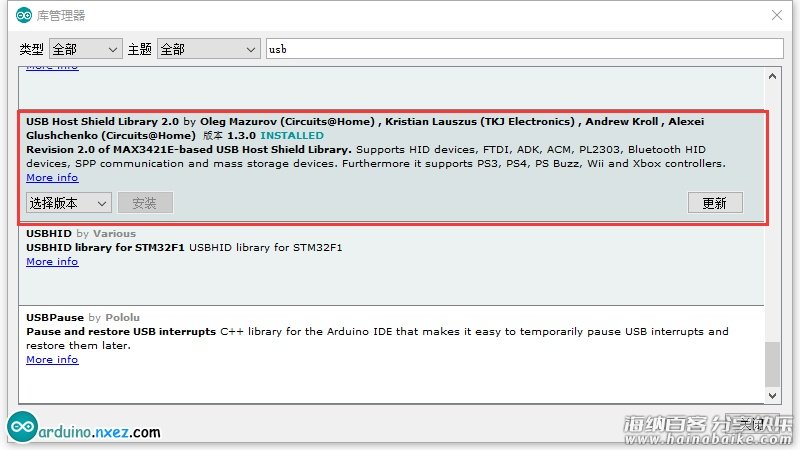
Task: Click the vertical scrollbar thumb
Action: (772, 364)
